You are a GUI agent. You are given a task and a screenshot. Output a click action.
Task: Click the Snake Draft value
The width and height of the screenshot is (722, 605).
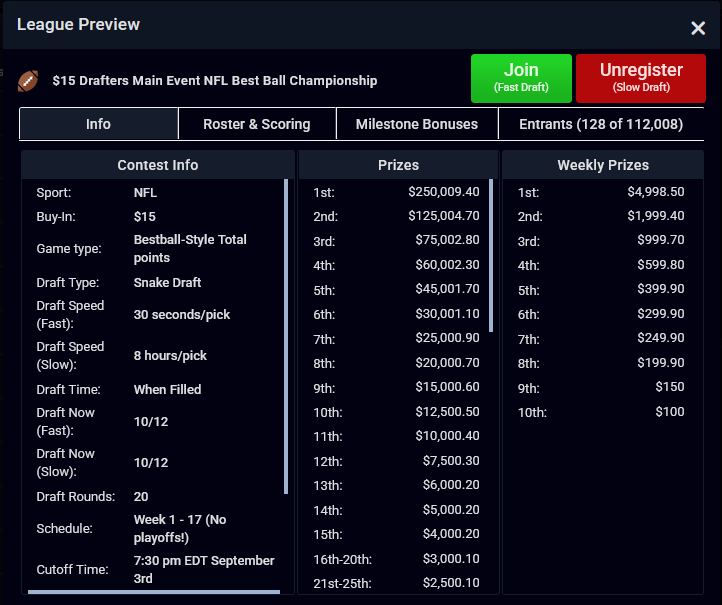click(167, 282)
